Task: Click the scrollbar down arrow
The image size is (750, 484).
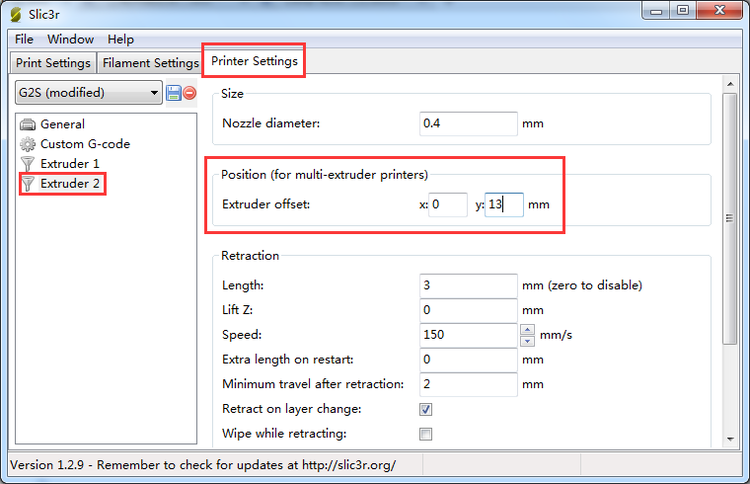Action: (730, 439)
